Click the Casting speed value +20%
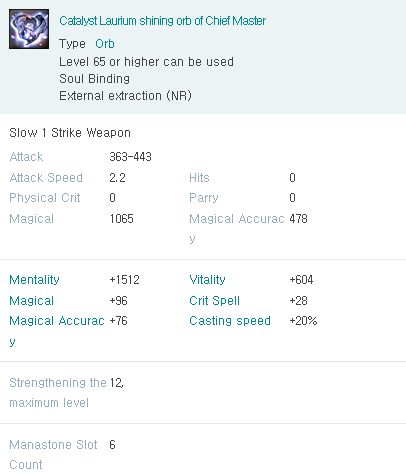The width and height of the screenshot is (406, 474). click(x=303, y=321)
